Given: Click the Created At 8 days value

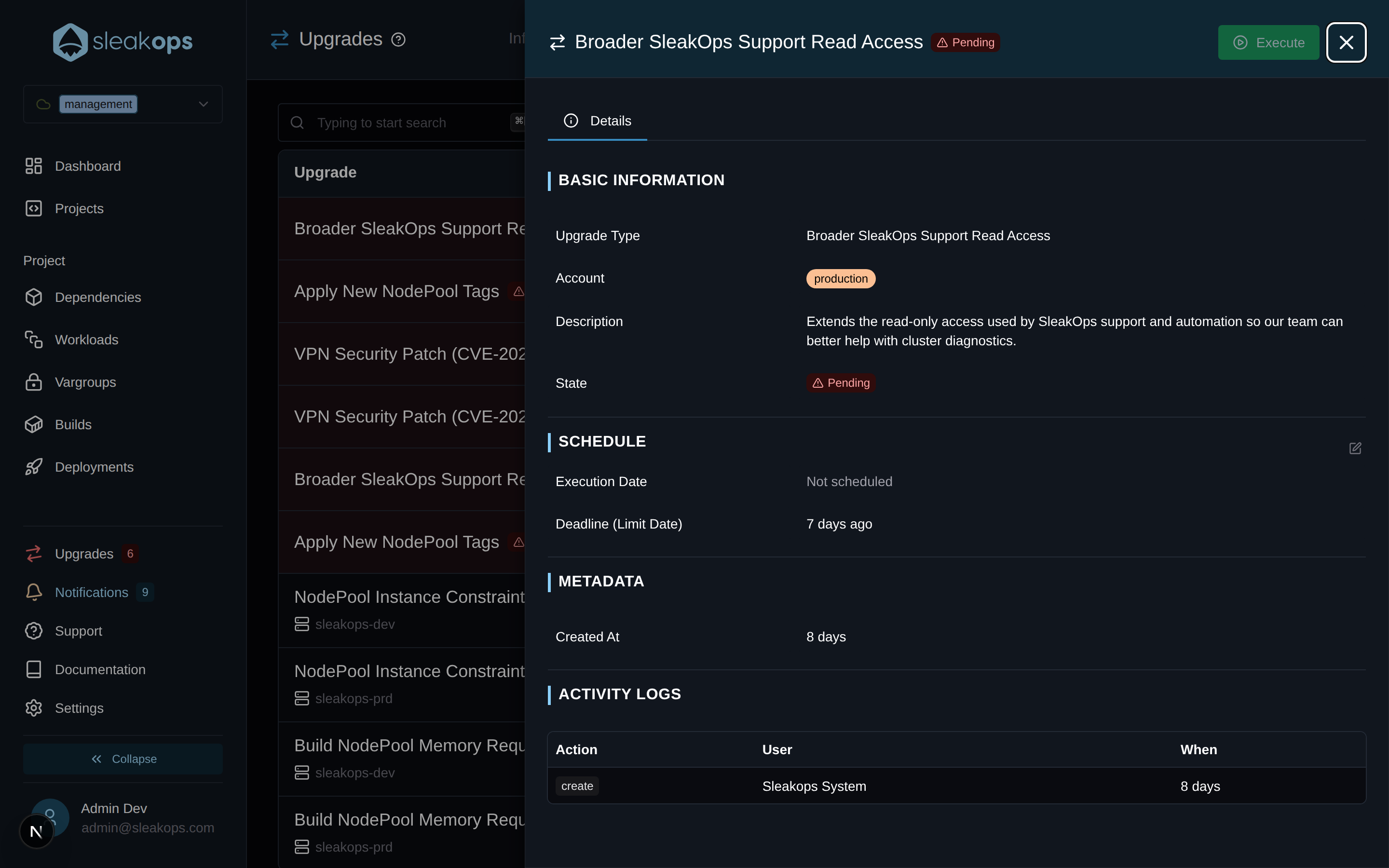Looking at the screenshot, I should tap(826, 637).
